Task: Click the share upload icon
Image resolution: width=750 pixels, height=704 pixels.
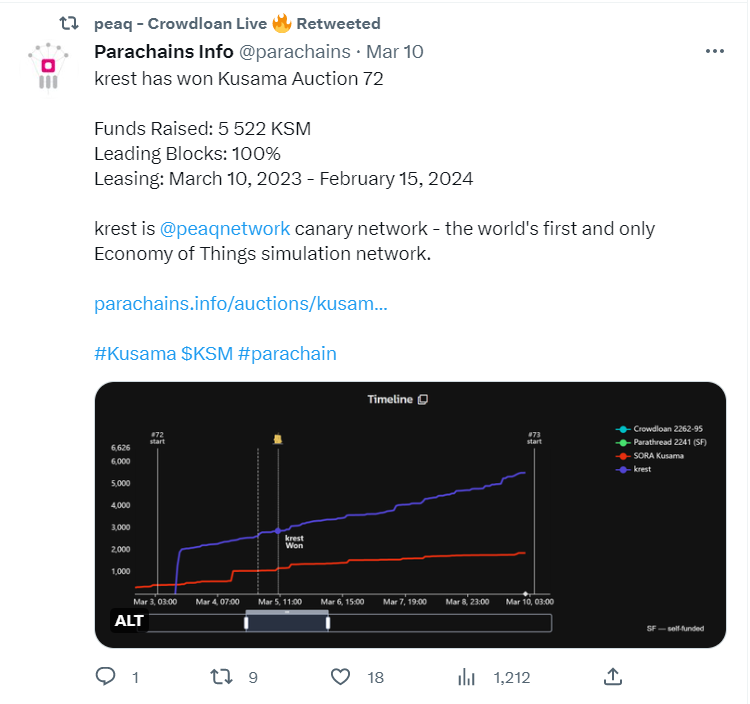Action: (615, 677)
